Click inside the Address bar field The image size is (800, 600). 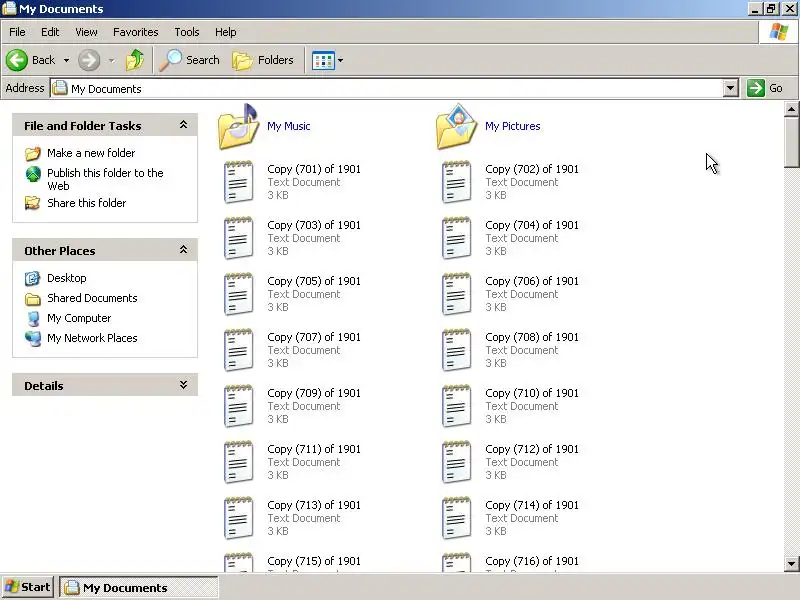388,88
